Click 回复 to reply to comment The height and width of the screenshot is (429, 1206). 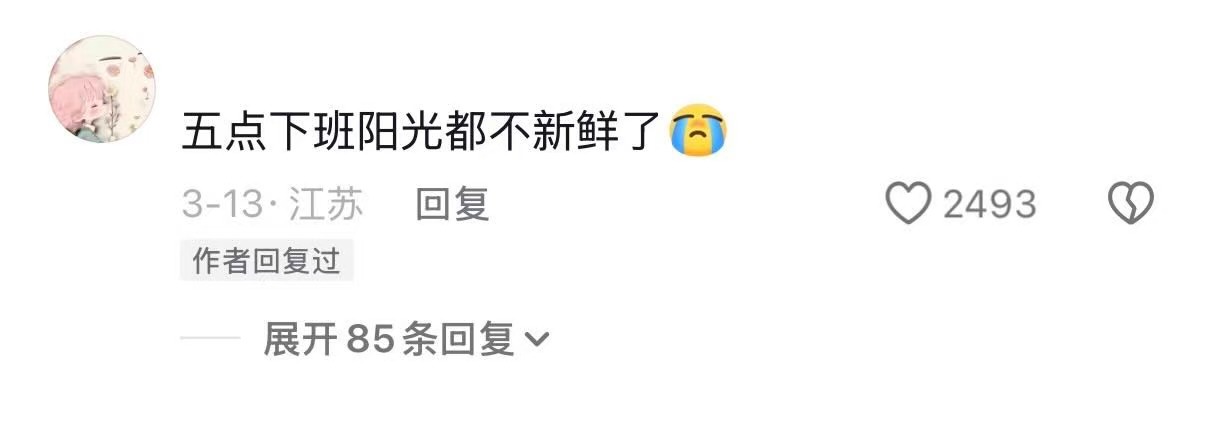click(x=452, y=204)
